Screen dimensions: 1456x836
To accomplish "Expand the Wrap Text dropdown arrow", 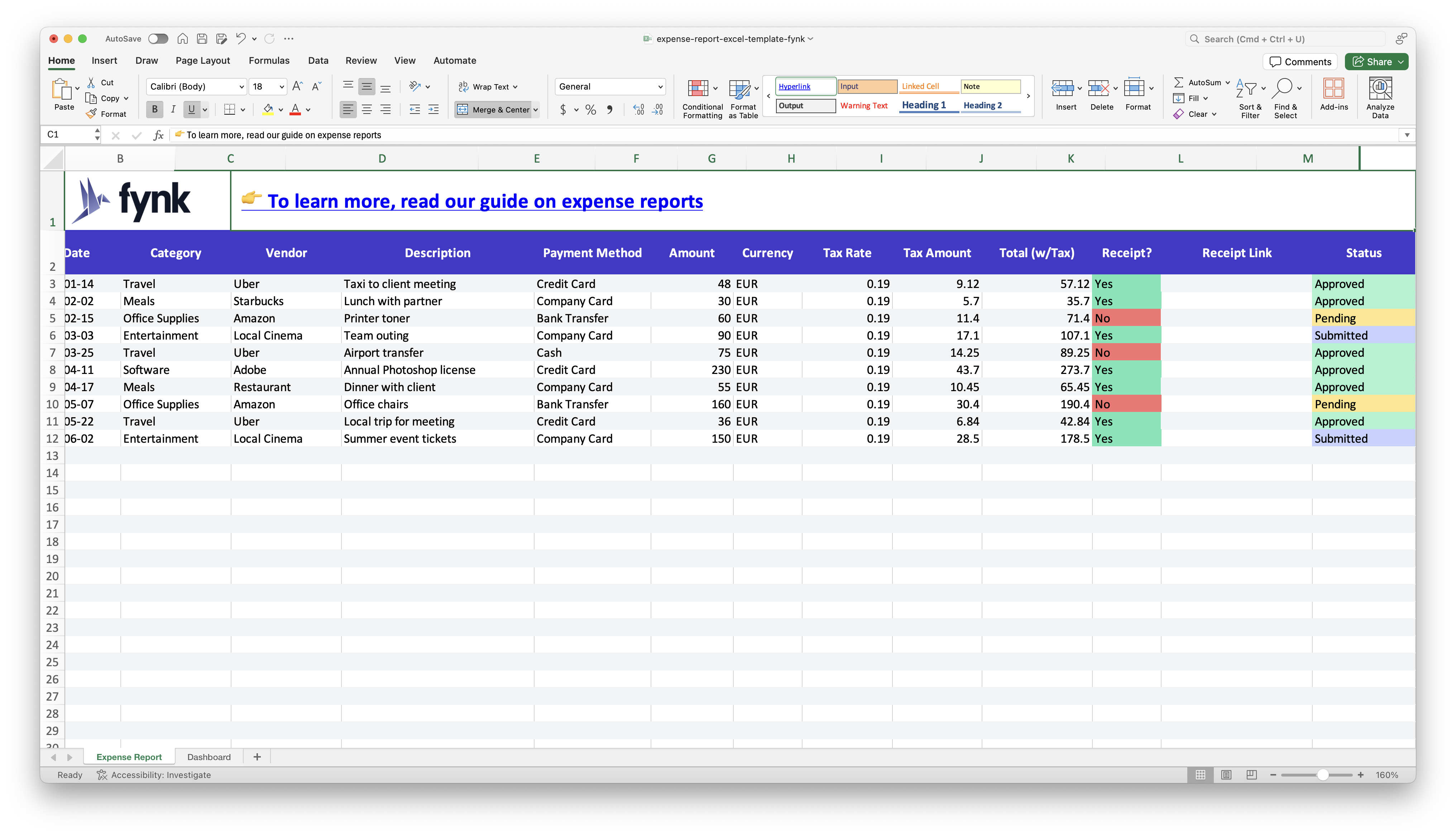I will [x=515, y=87].
